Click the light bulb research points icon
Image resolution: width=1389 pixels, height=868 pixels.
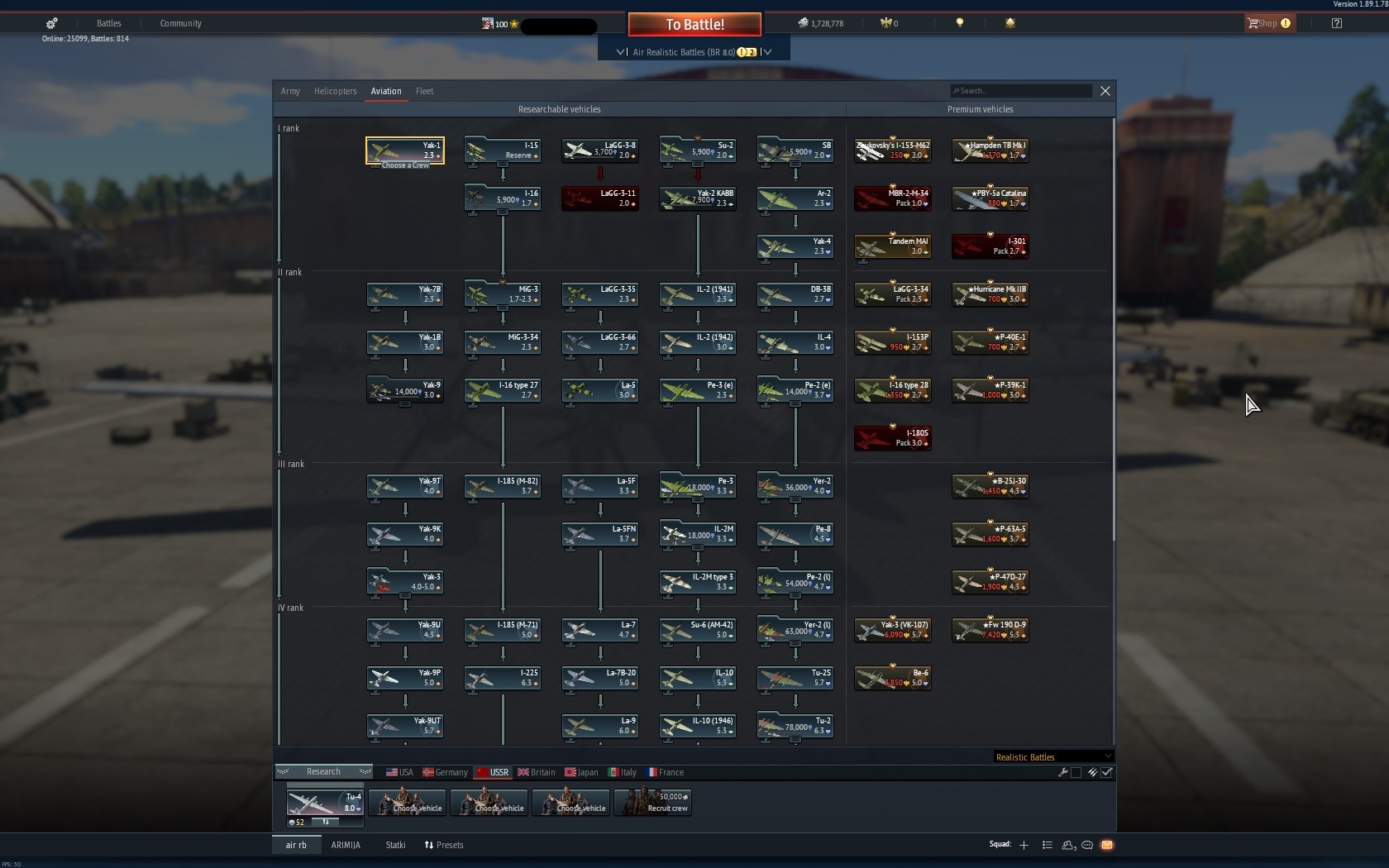[960, 23]
